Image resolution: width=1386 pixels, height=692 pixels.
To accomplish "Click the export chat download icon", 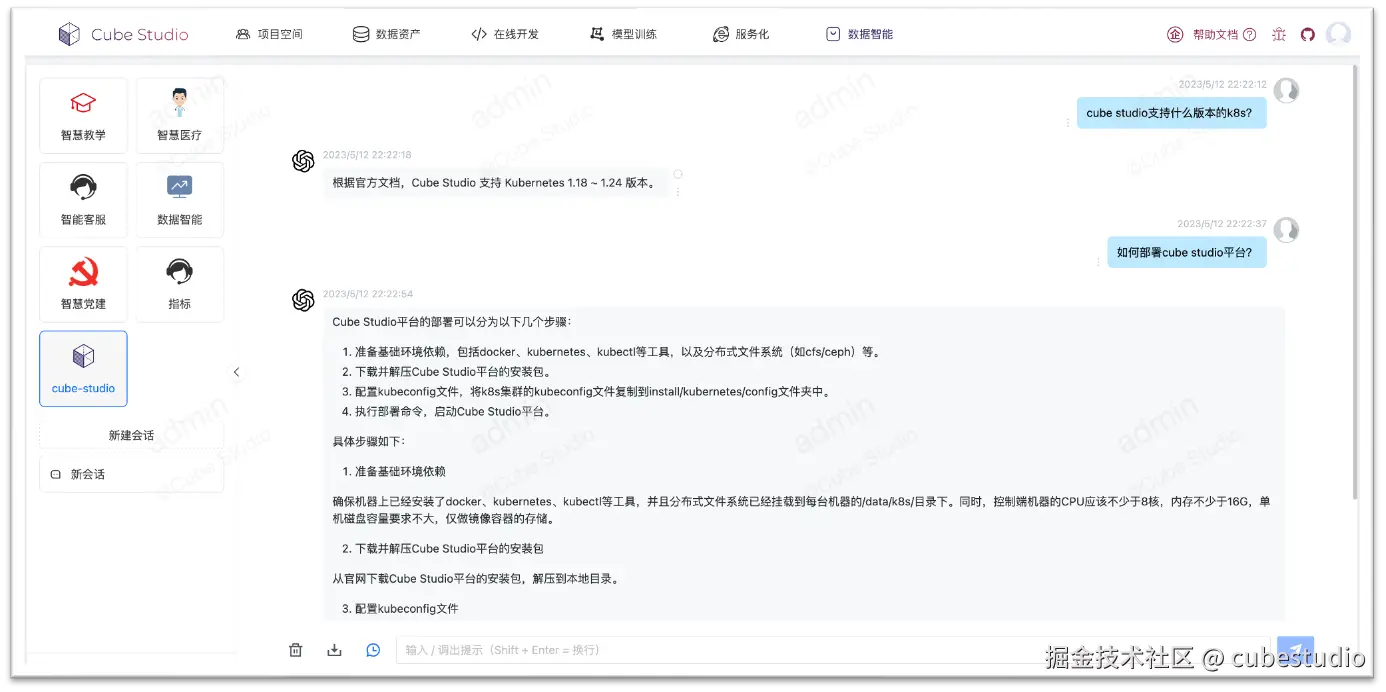I will click(x=334, y=650).
